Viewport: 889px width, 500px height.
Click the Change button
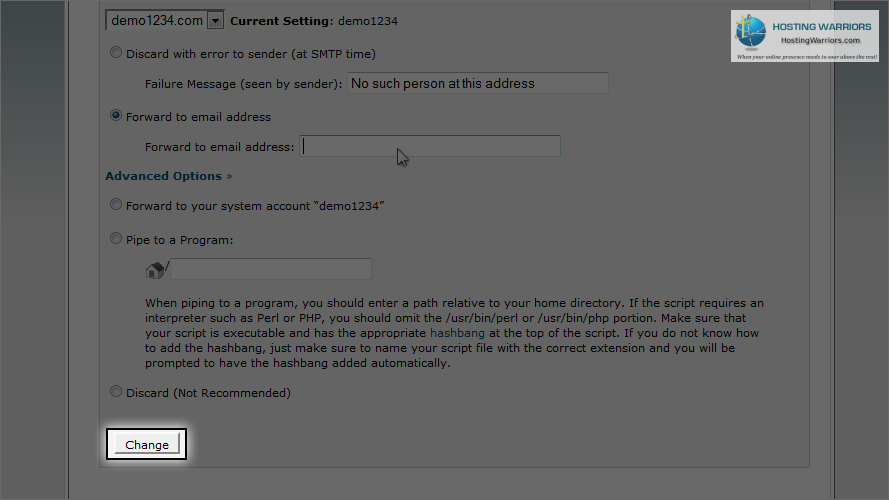coord(147,444)
